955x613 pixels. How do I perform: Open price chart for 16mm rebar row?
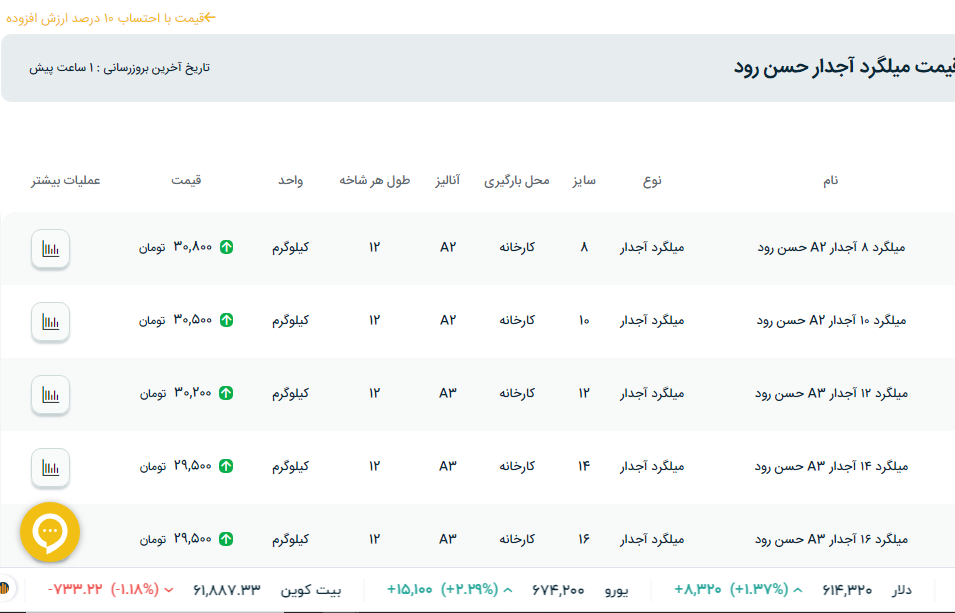coord(50,538)
